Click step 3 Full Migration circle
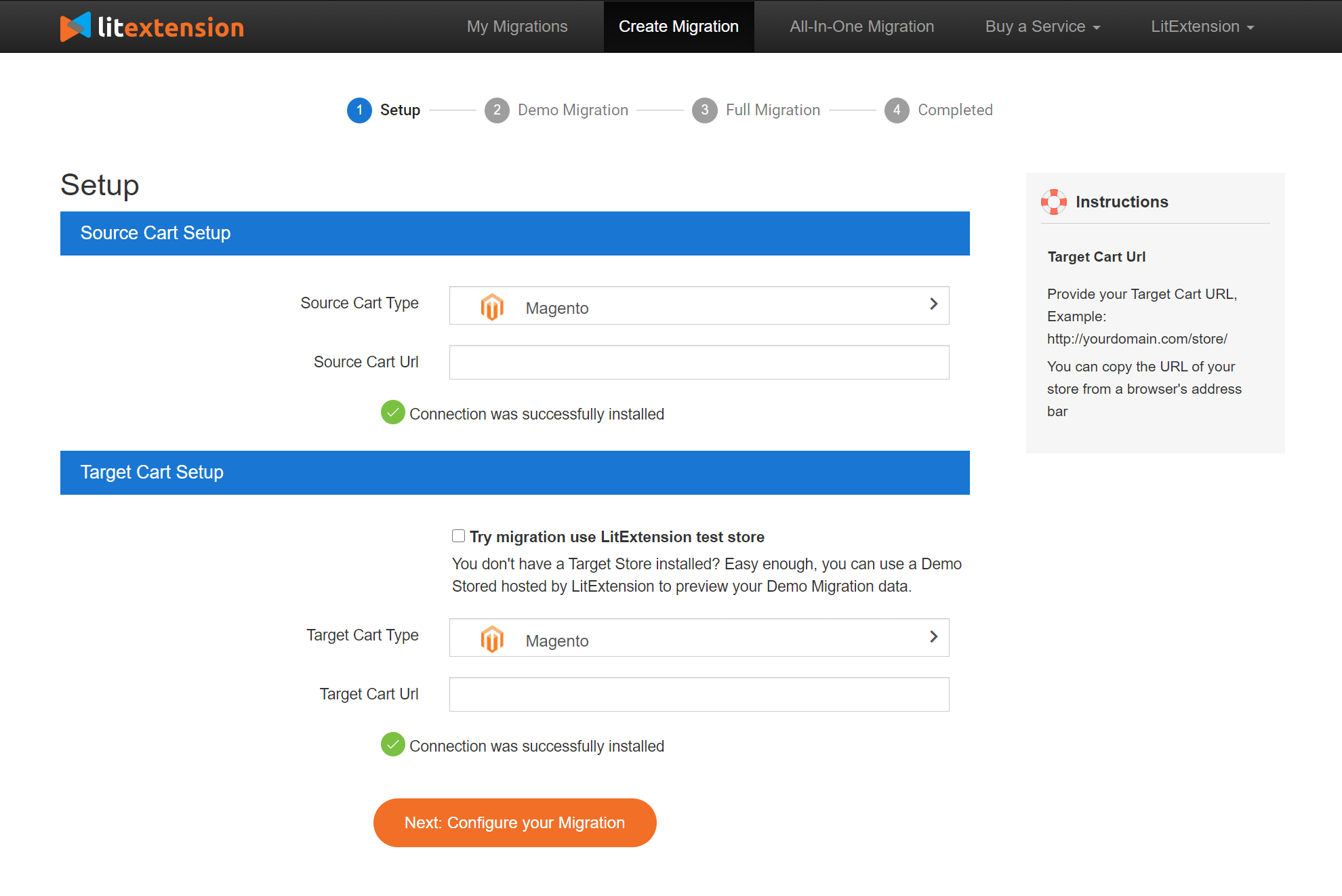 (705, 110)
